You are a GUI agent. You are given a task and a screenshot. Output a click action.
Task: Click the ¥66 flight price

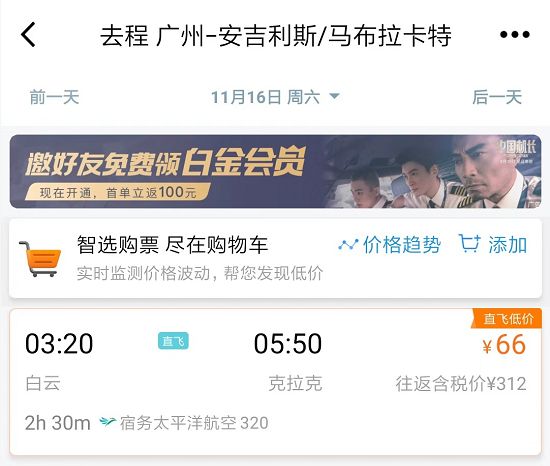(x=504, y=344)
